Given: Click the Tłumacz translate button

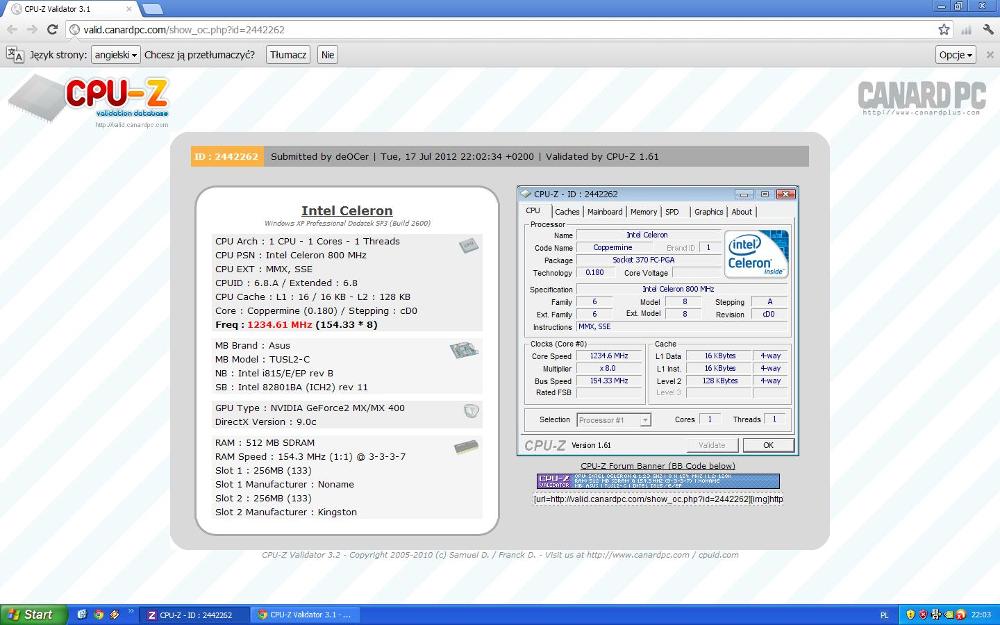Looking at the screenshot, I should [288, 55].
